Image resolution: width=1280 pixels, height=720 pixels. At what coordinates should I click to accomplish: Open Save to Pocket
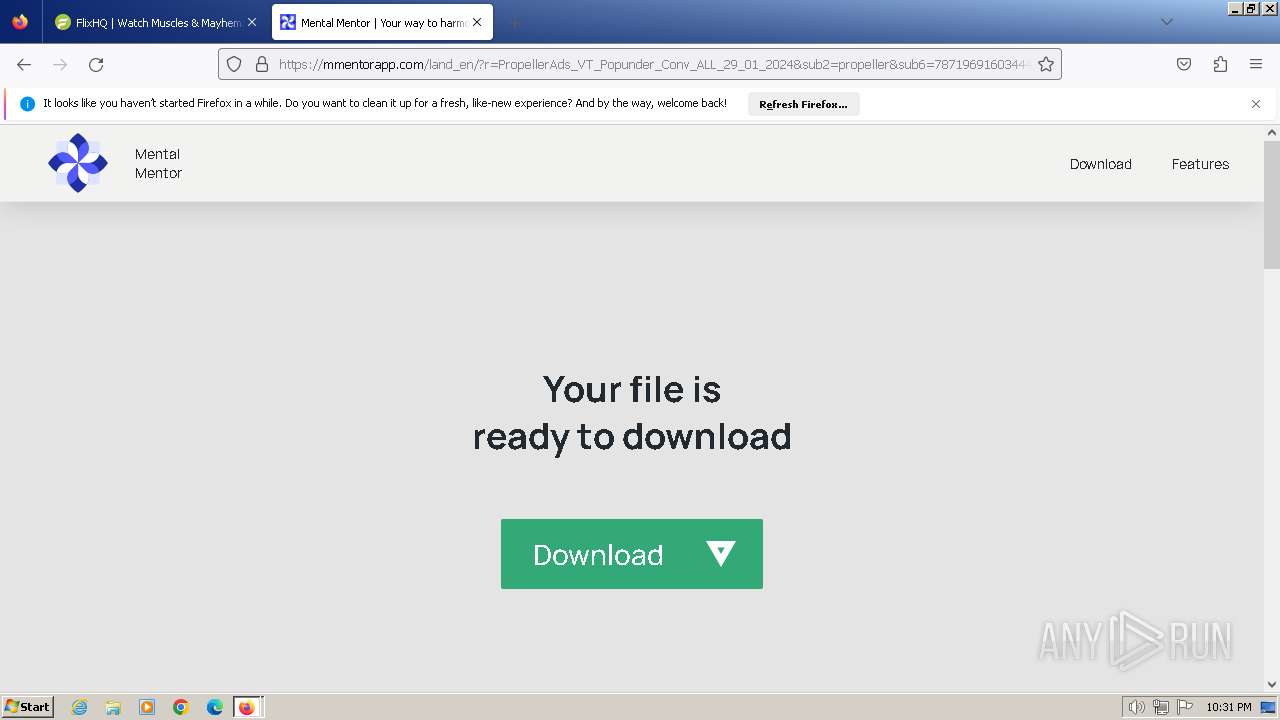pyautogui.click(x=1184, y=64)
